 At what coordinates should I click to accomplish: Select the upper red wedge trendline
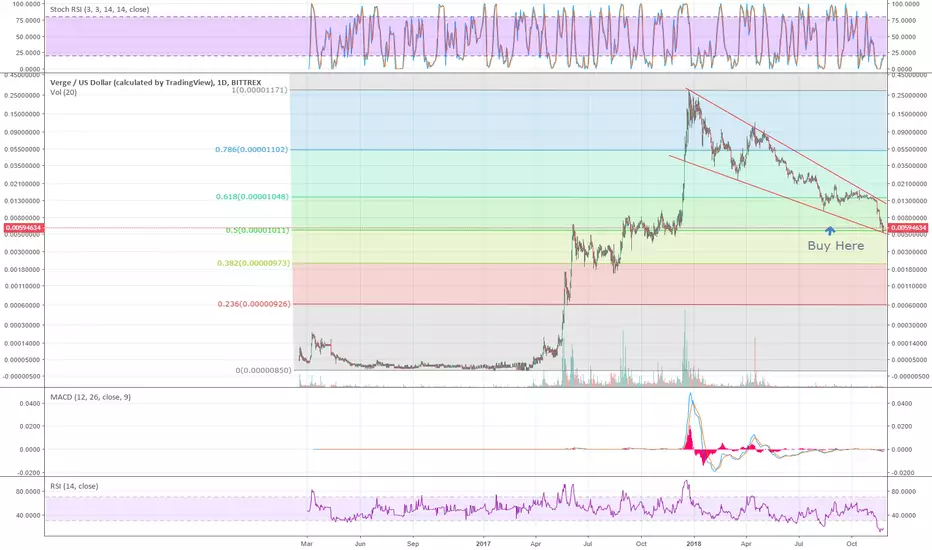(785, 146)
